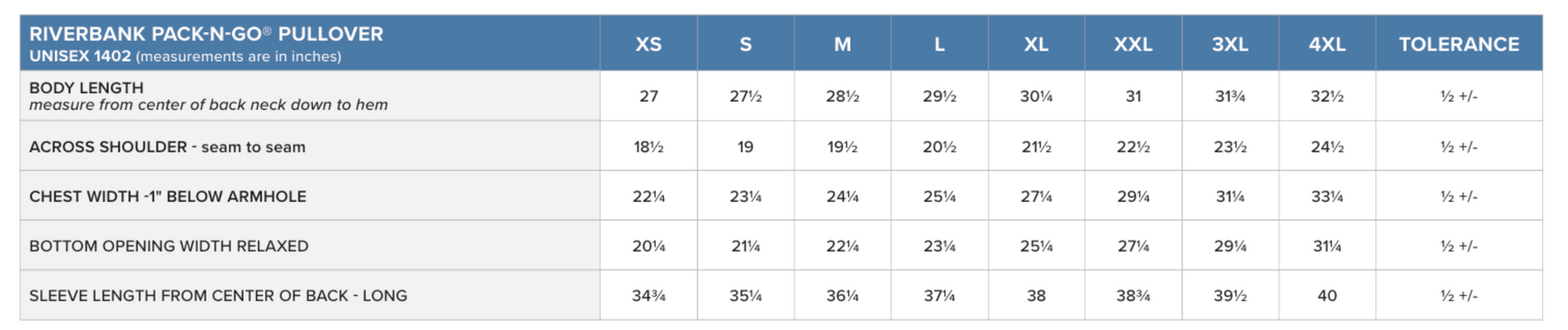Click the XS column header
Screen dimensions: 1568x330
point(648,44)
